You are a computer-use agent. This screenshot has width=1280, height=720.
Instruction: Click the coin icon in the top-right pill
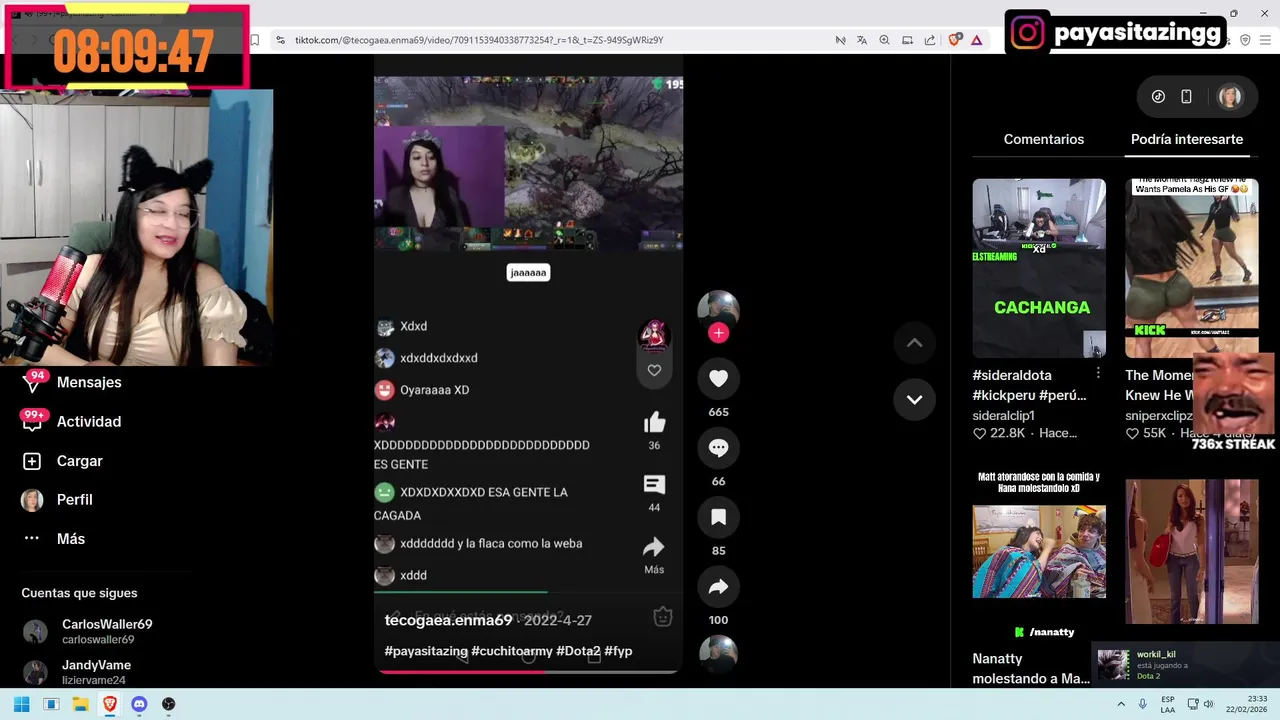click(1158, 97)
